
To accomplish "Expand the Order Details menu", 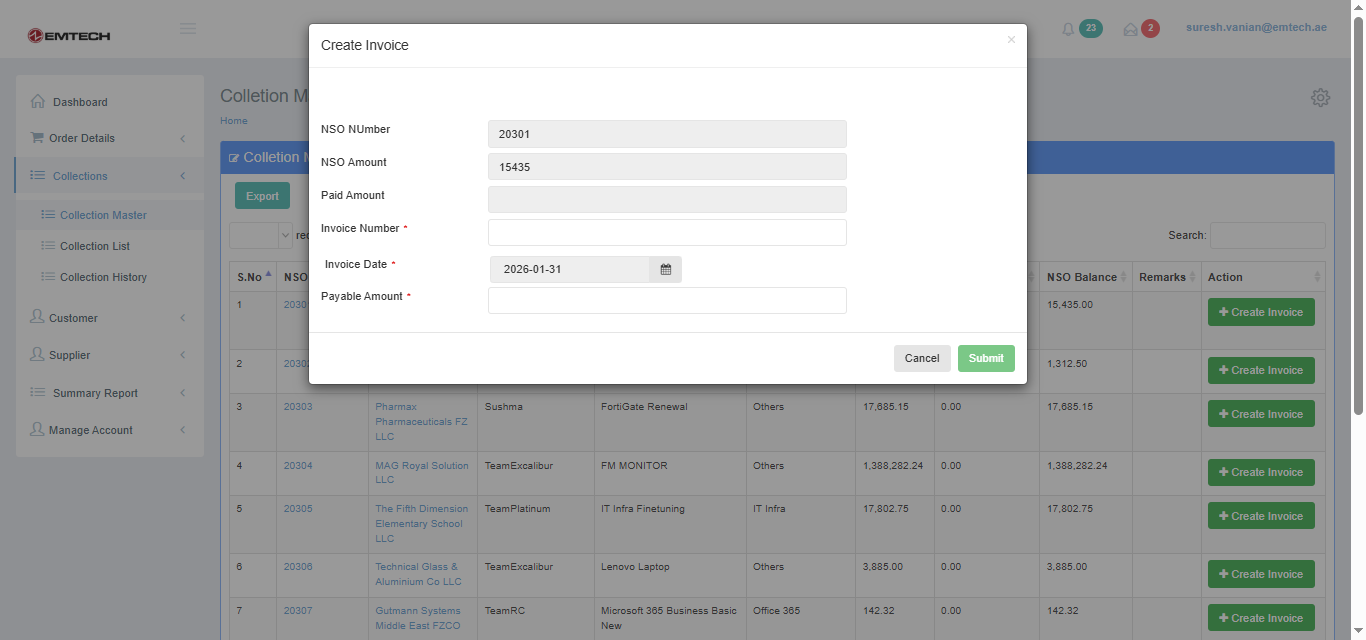I will click(x=82, y=138).
